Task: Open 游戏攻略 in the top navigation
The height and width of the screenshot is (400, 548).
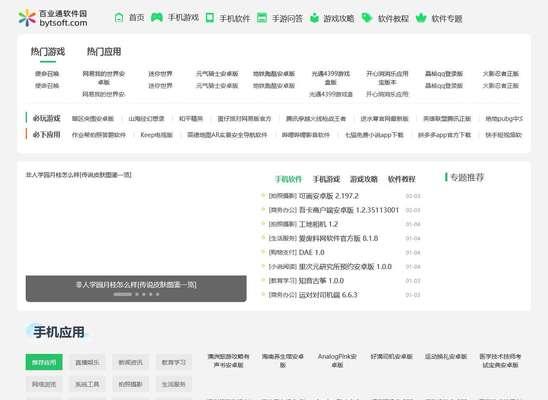Action: [339, 18]
